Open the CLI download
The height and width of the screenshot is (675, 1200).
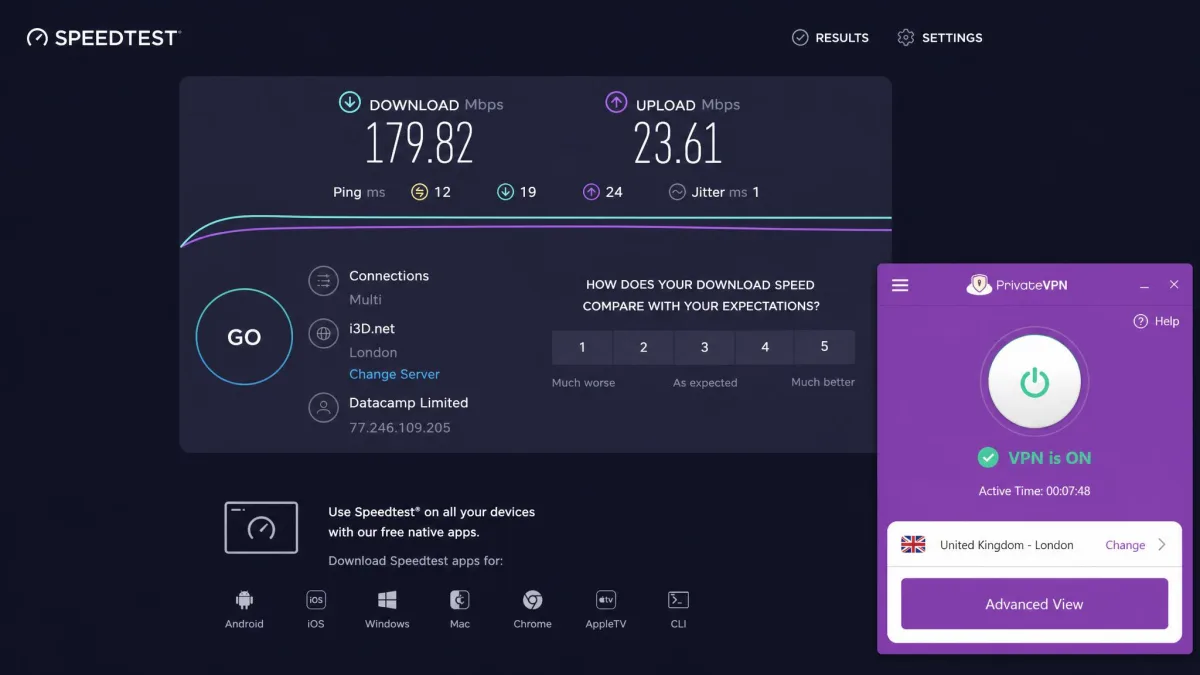[x=678, y=609]
